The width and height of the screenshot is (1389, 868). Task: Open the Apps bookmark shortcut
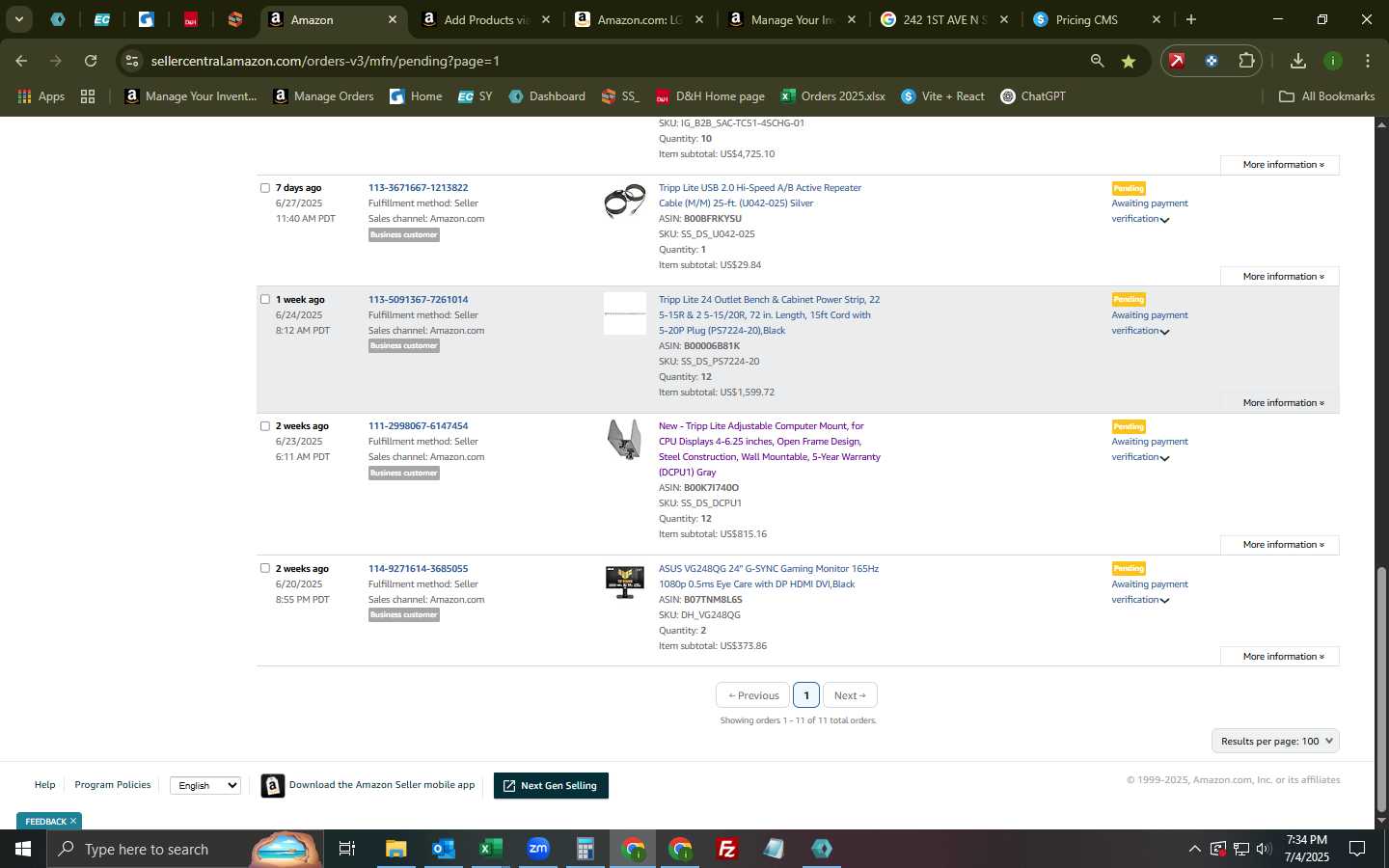[41, 96]
